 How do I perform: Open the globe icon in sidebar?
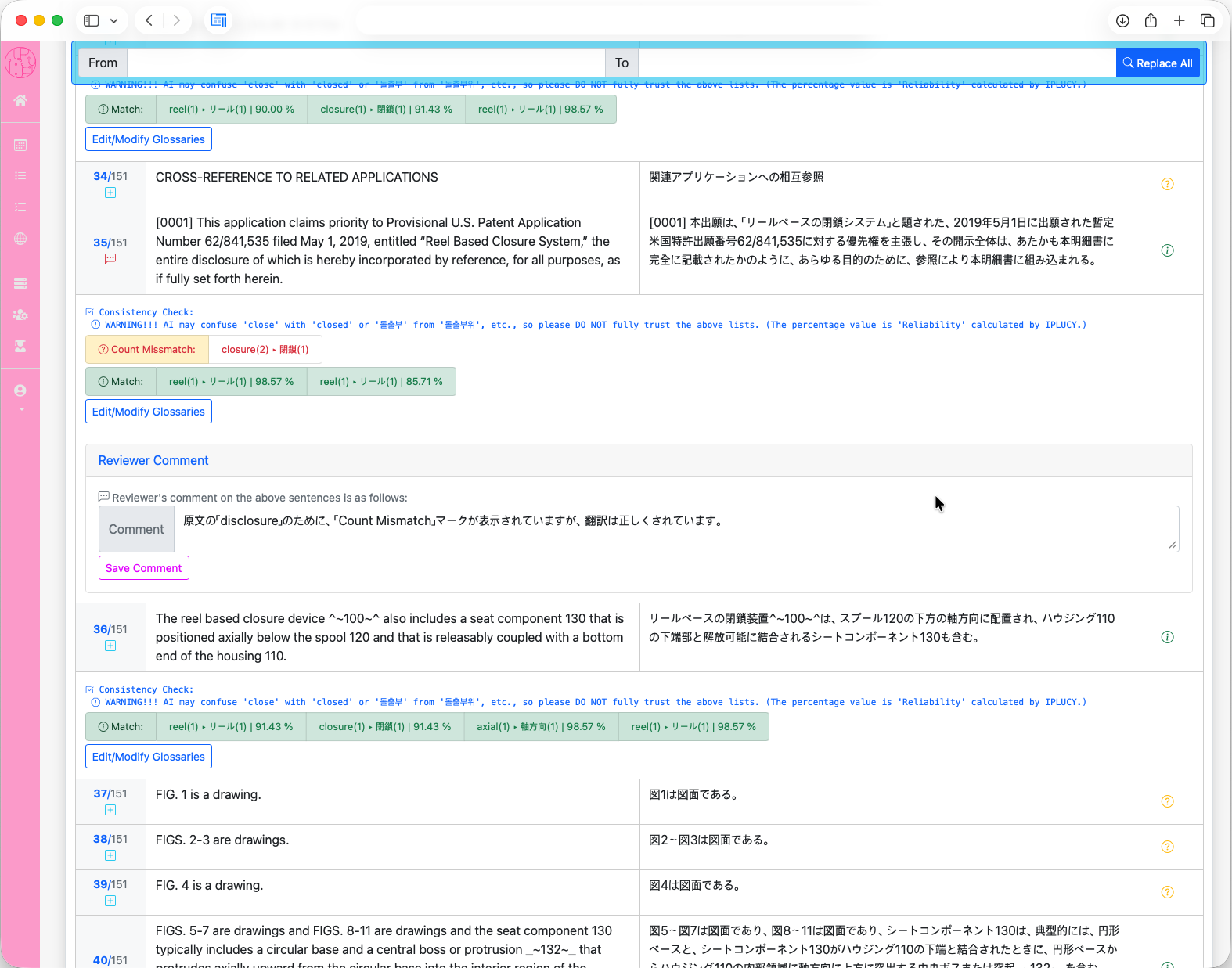[x=20, y=239]
